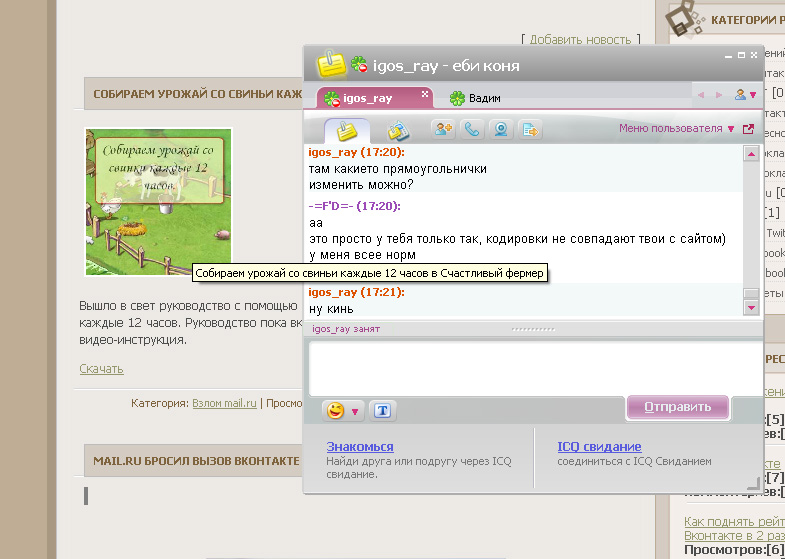Click the Добавить новость link on webpage
Screen dimensions: 785x559
580,40
